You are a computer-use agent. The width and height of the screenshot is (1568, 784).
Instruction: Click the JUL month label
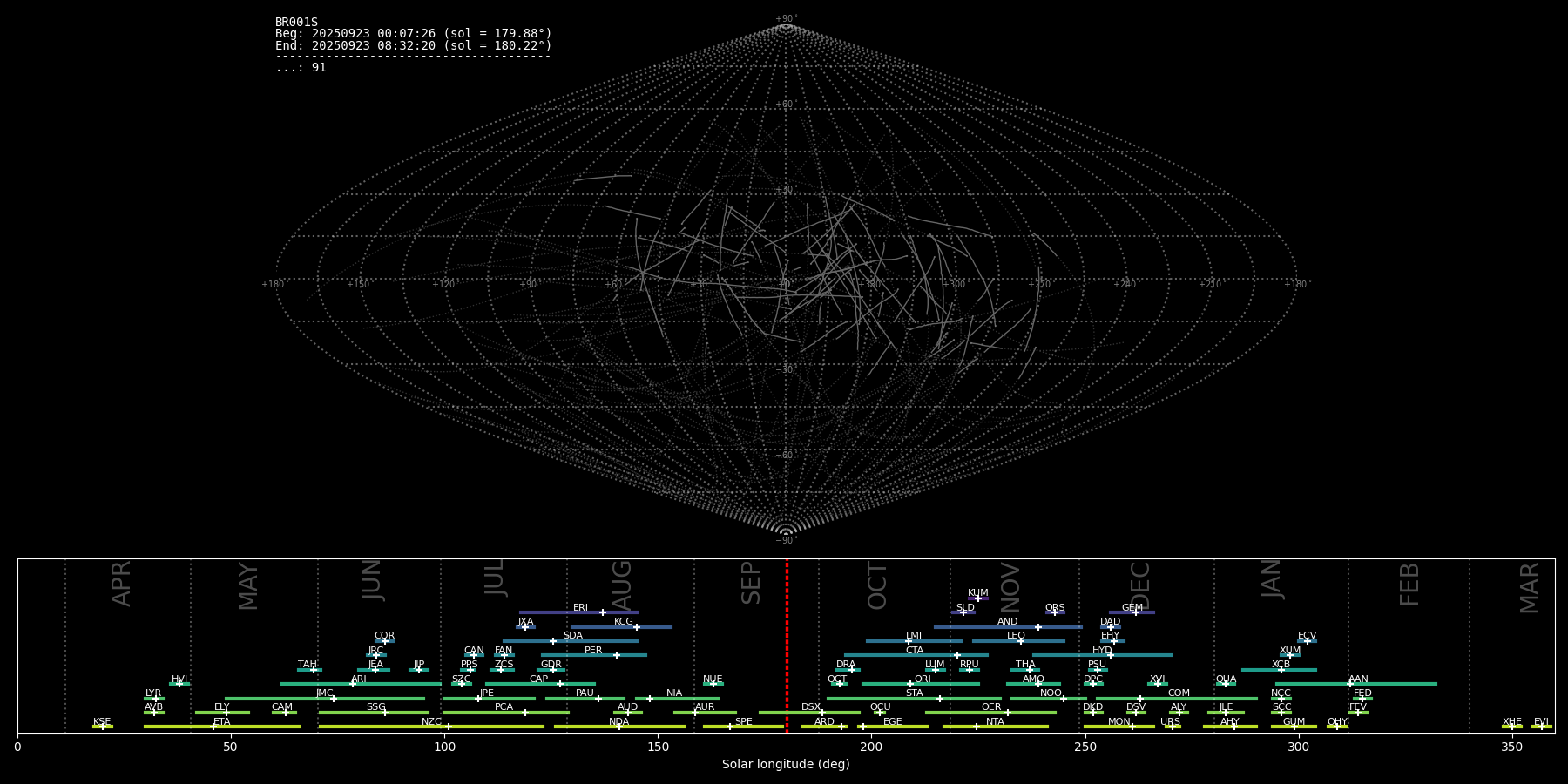coord(495,578)
